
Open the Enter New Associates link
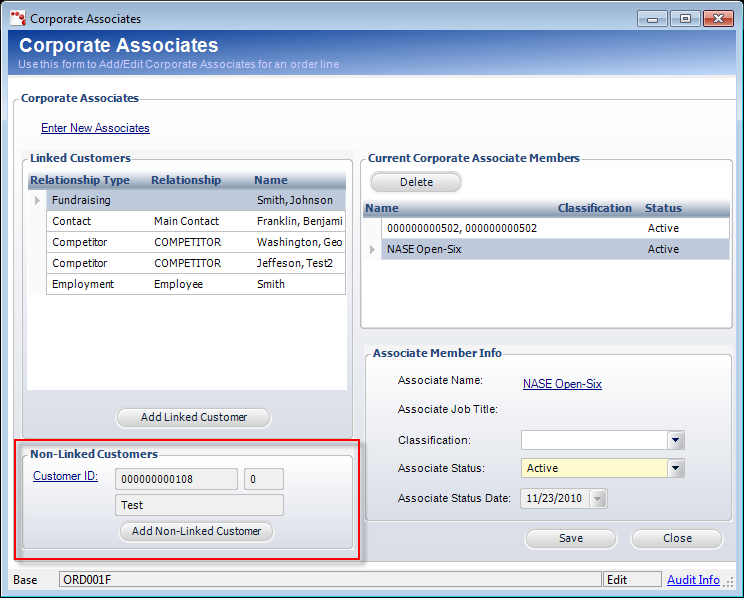coord(95,128)
